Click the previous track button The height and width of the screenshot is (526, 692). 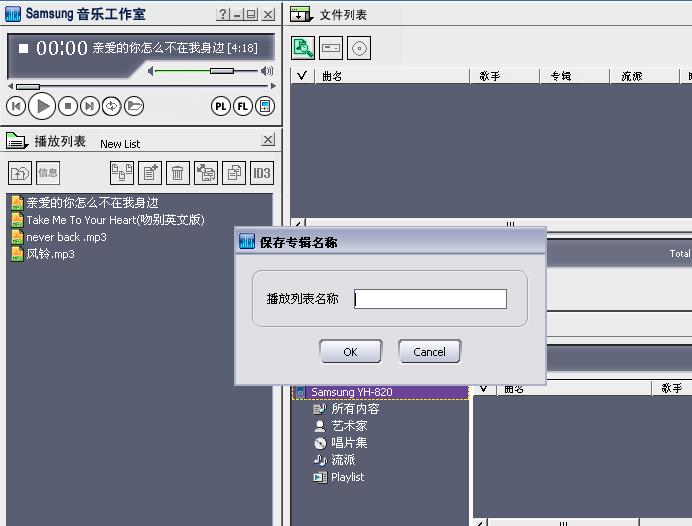pyautogui.click(x=16, y=106)
